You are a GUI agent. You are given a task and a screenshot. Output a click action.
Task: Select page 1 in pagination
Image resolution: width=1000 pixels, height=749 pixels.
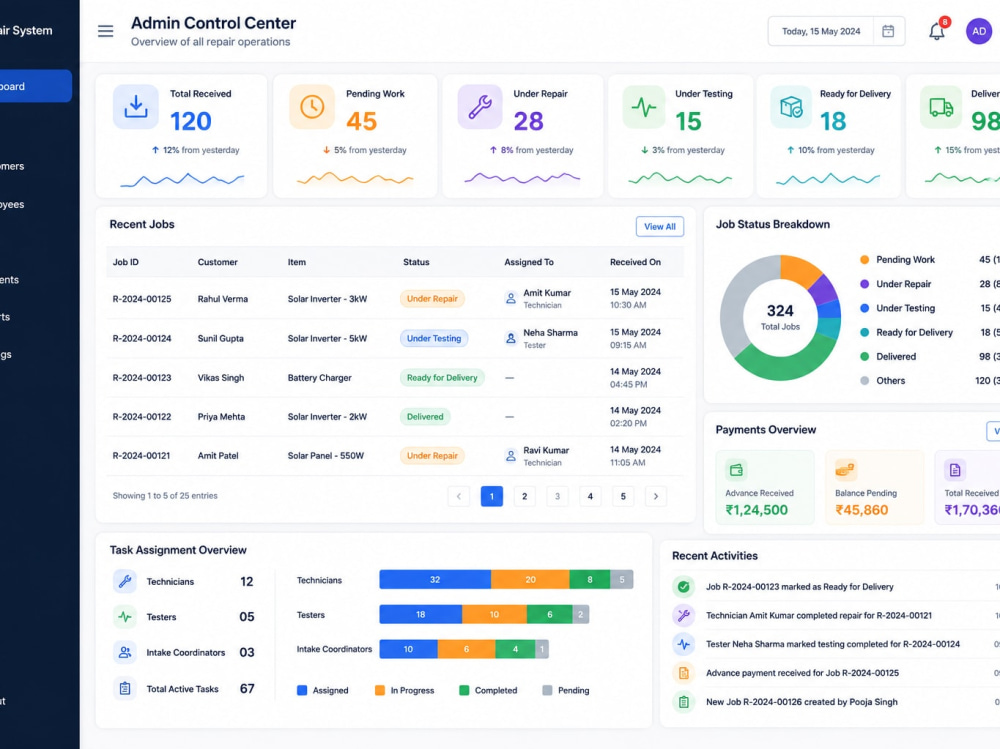click(x=492, y=496)
